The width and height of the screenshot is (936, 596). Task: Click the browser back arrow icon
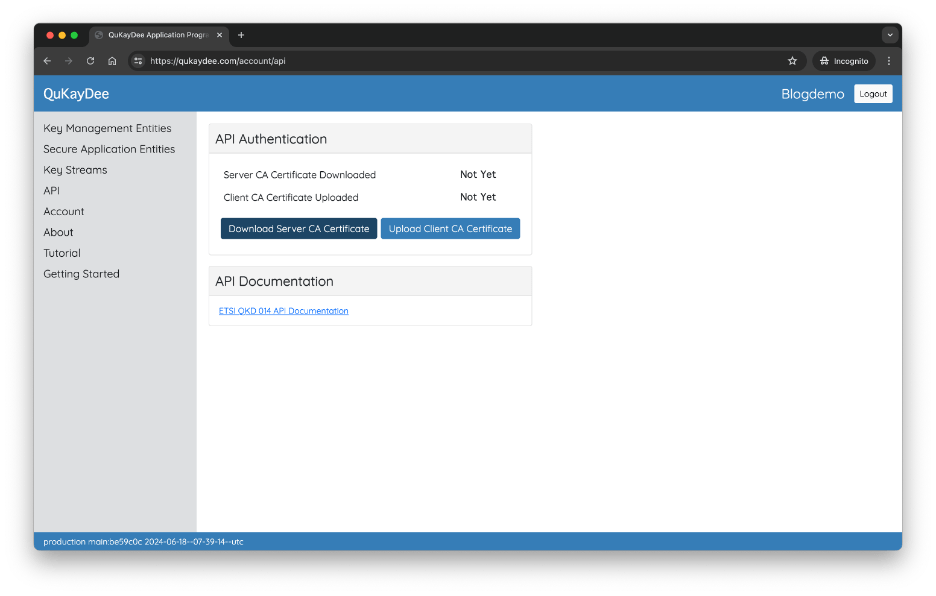coord(47,61)
